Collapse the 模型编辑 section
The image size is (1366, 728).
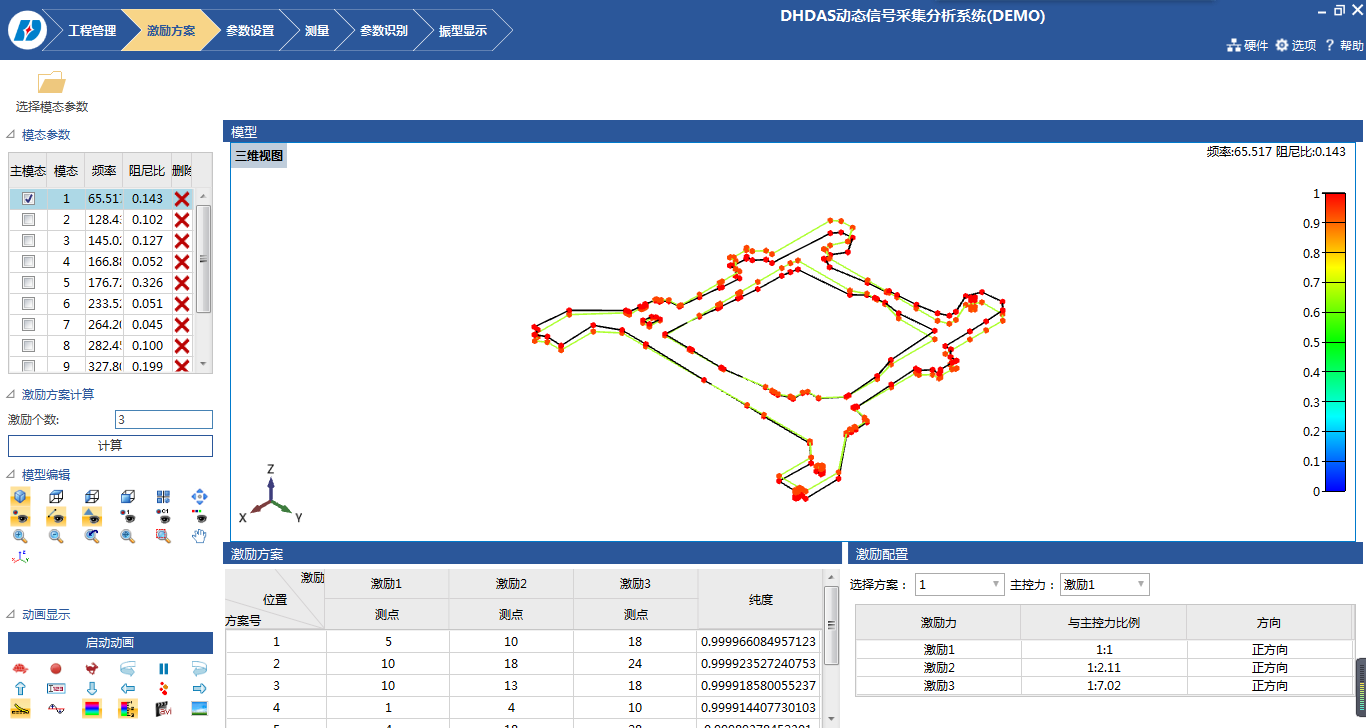(x=11, y=474)
